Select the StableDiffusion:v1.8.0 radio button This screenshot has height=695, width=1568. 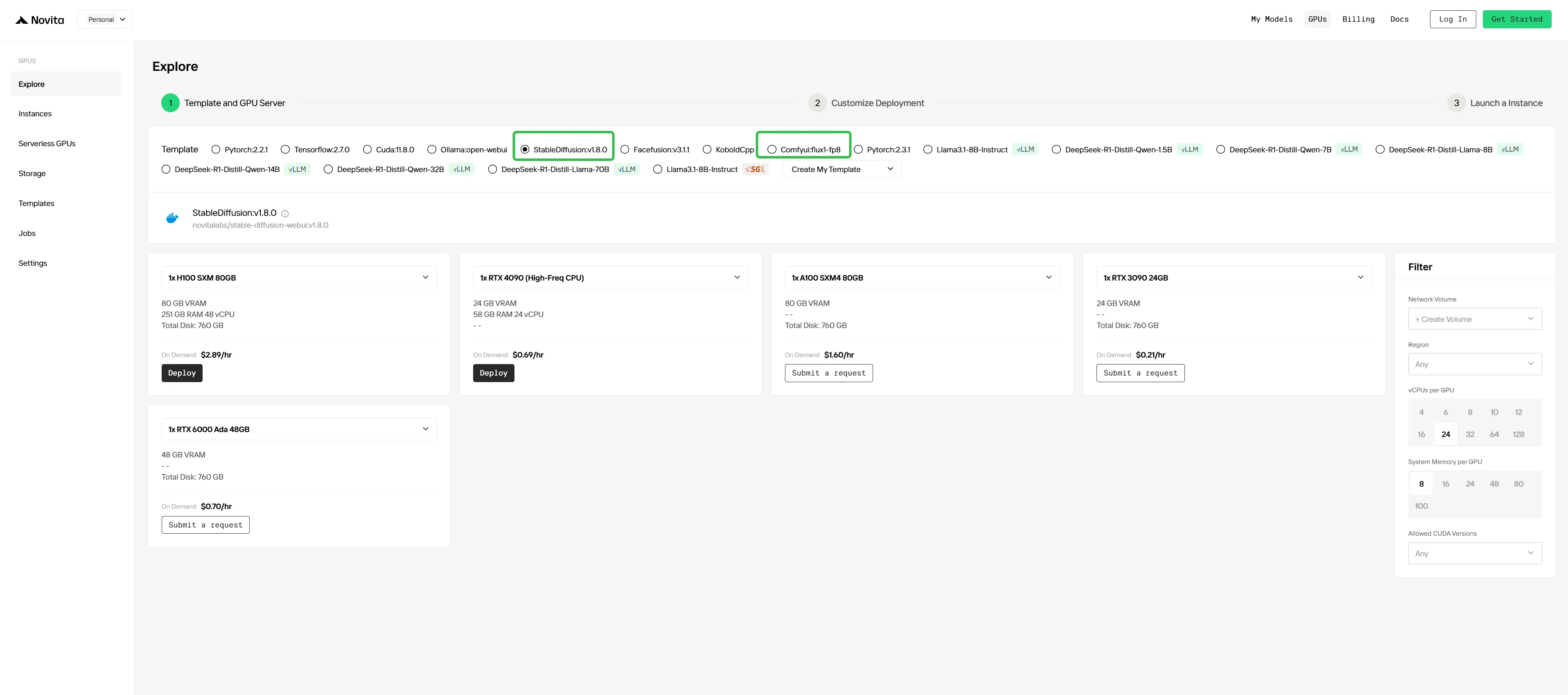click(525, 150)
